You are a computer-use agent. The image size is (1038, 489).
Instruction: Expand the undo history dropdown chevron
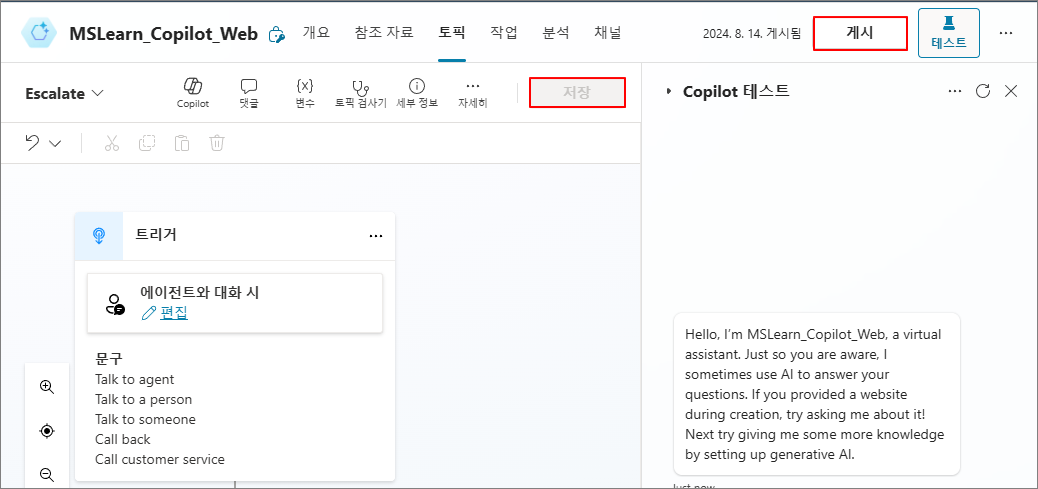point(56,144)
